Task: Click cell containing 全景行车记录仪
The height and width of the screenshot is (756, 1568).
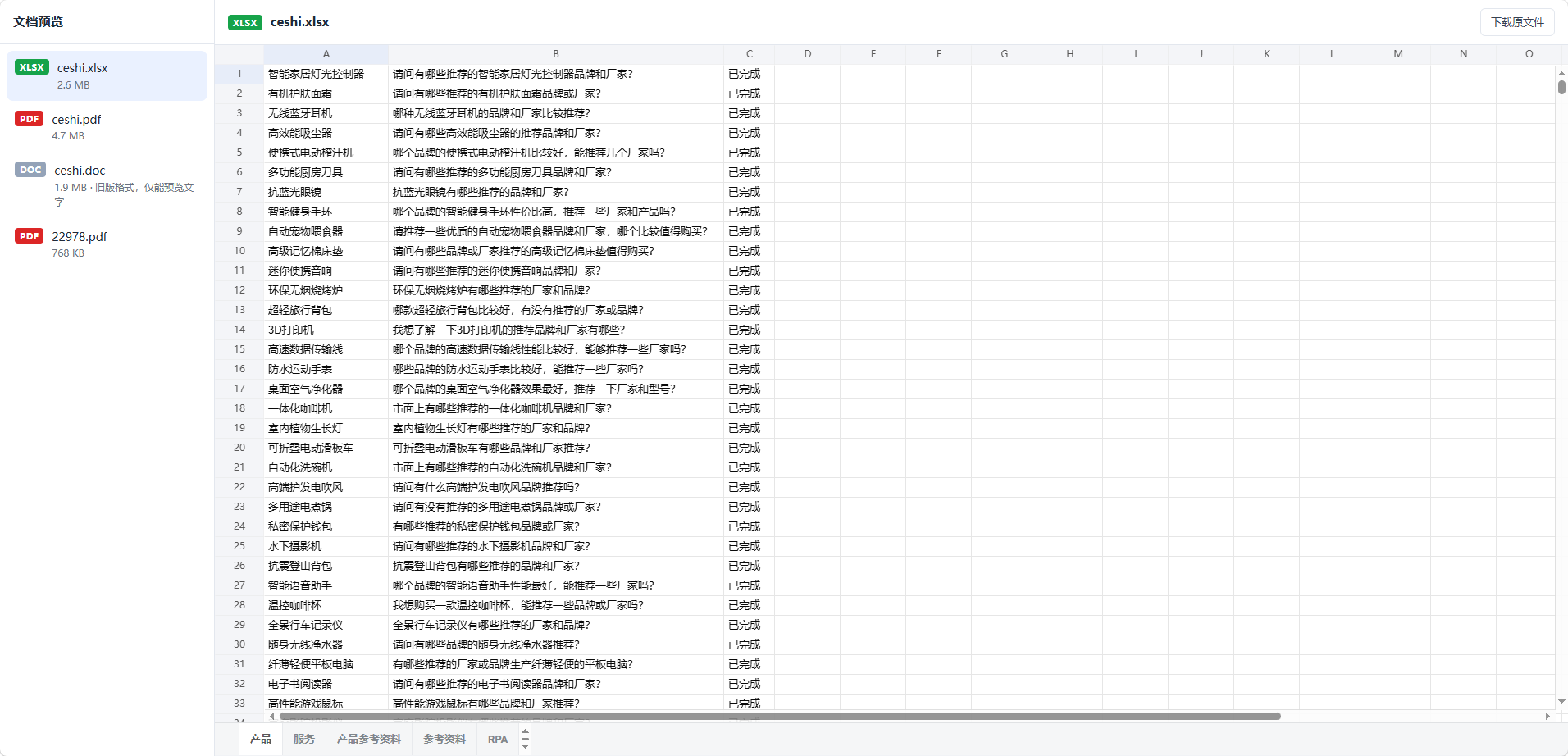Action: click(x=326, y=625)
